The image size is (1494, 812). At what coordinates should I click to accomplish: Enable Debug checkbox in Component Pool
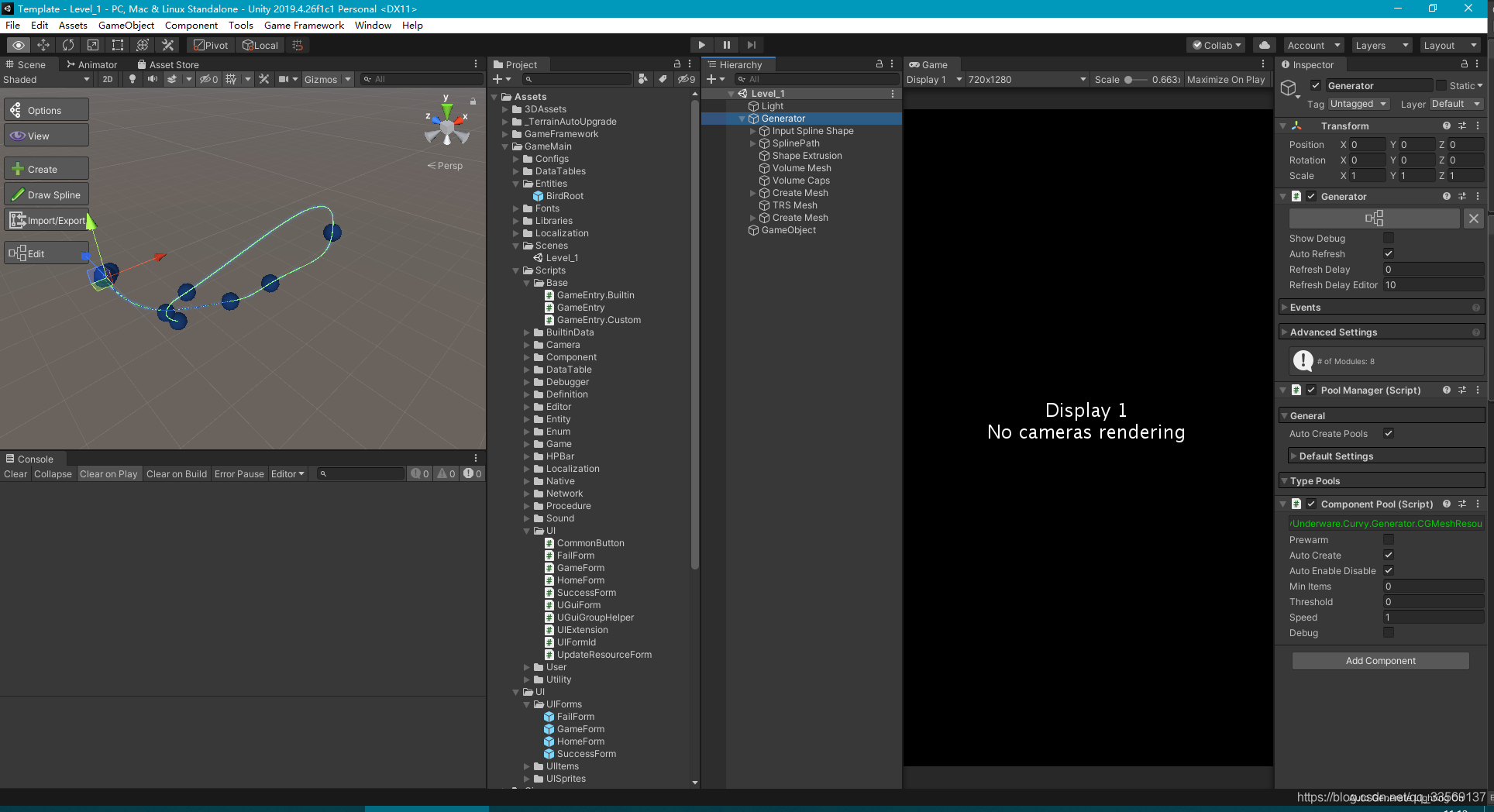coord(1389,632)
